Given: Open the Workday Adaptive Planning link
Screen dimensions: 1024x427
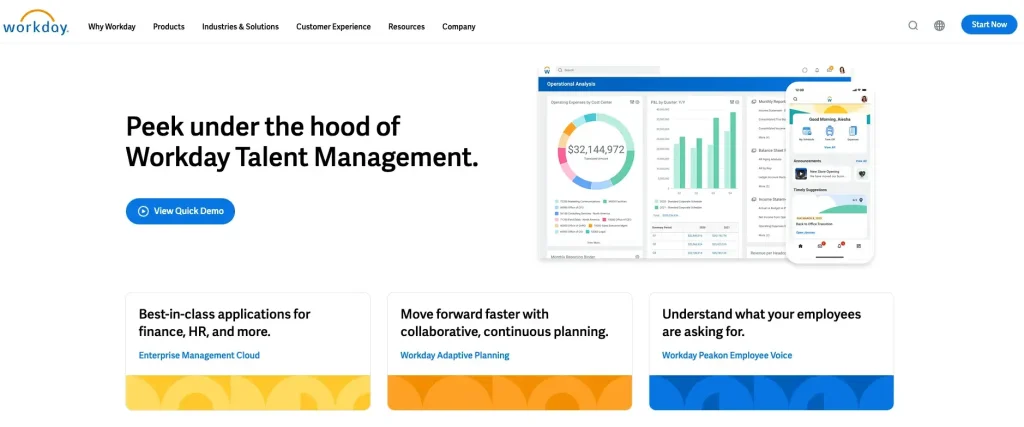Looking at the screenshot, I should tap(455, 355).
